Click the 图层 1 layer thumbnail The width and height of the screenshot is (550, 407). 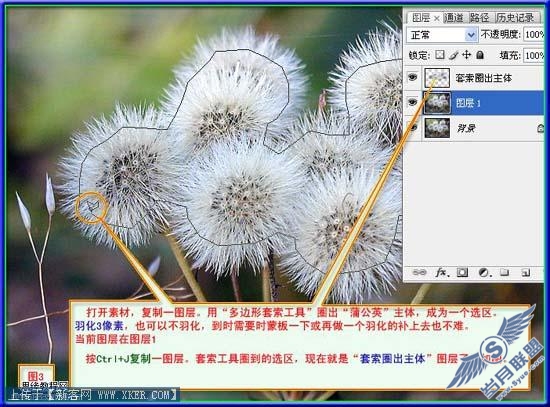pyautogui.click(x=437, y=103)
